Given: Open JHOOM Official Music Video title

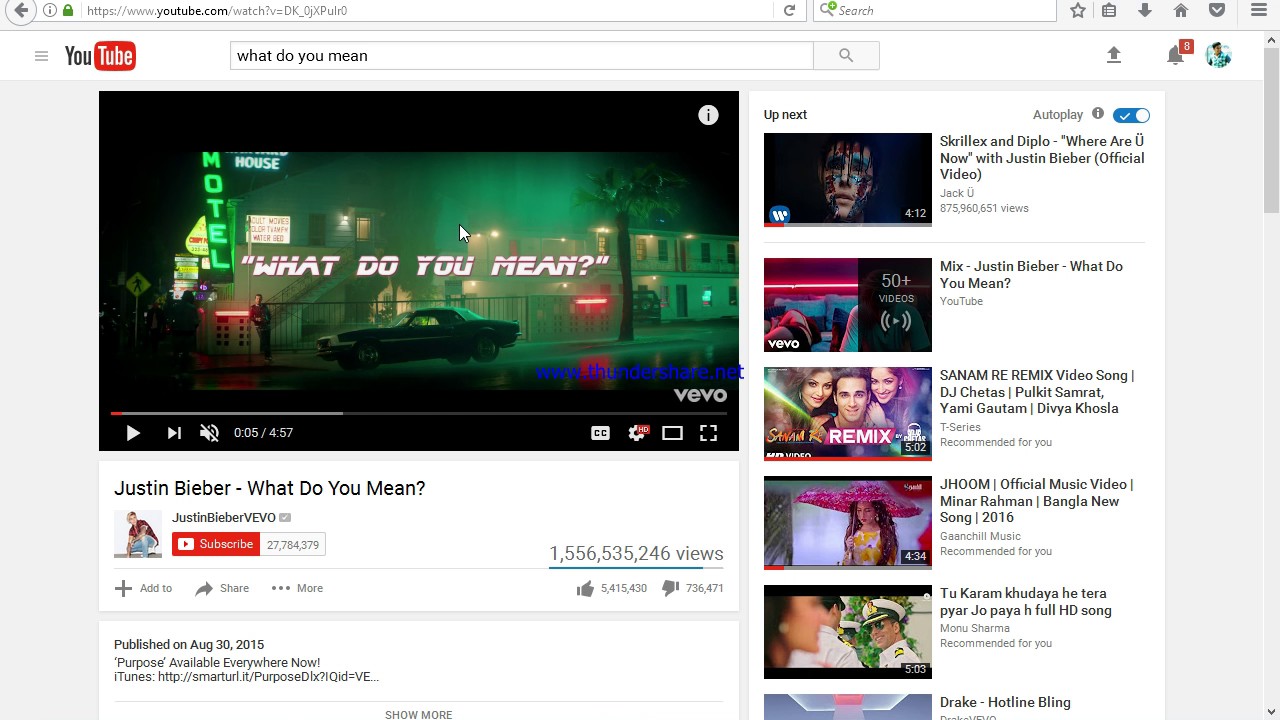Looking at the screenshot, I should click(x=1036, y=501).
